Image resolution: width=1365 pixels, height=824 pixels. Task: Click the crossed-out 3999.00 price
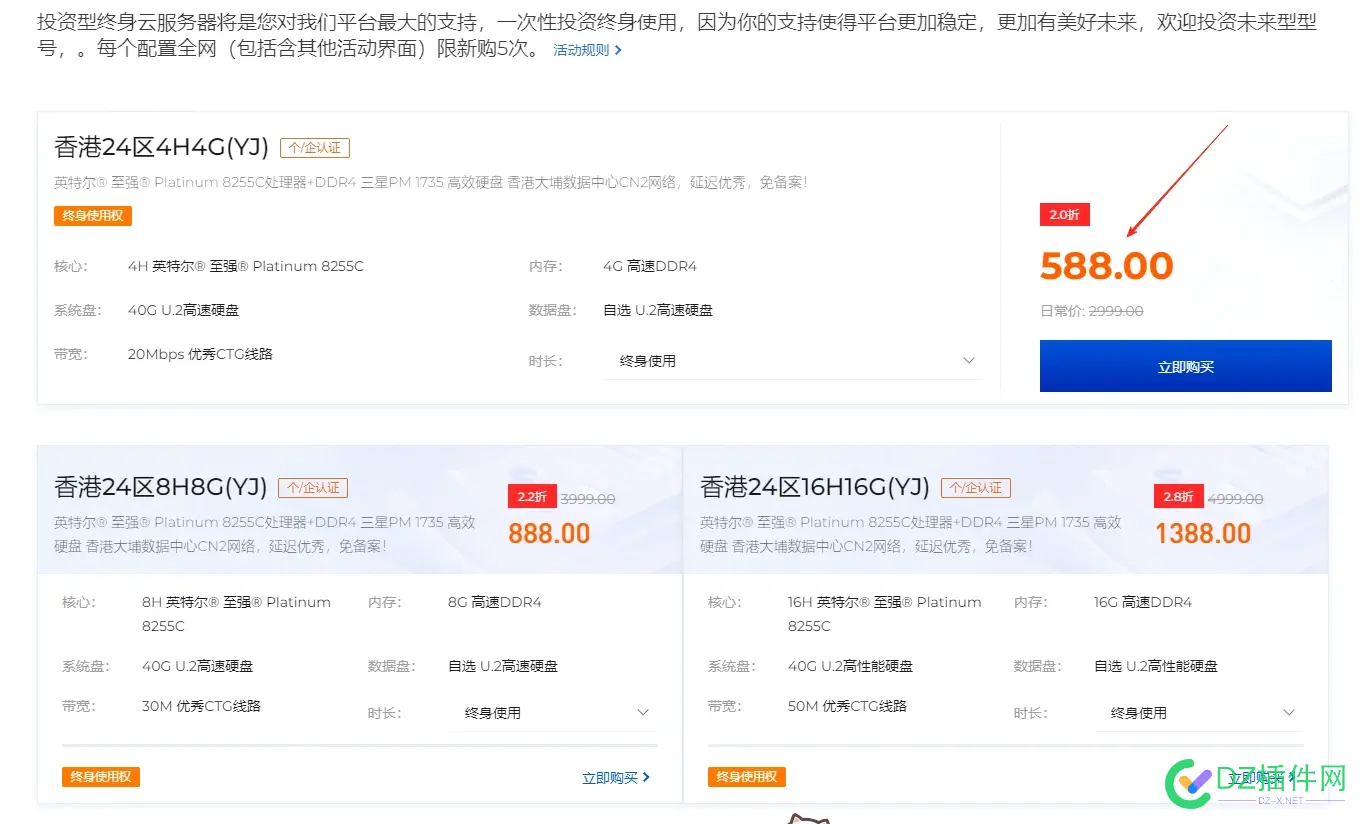point(588,498)
